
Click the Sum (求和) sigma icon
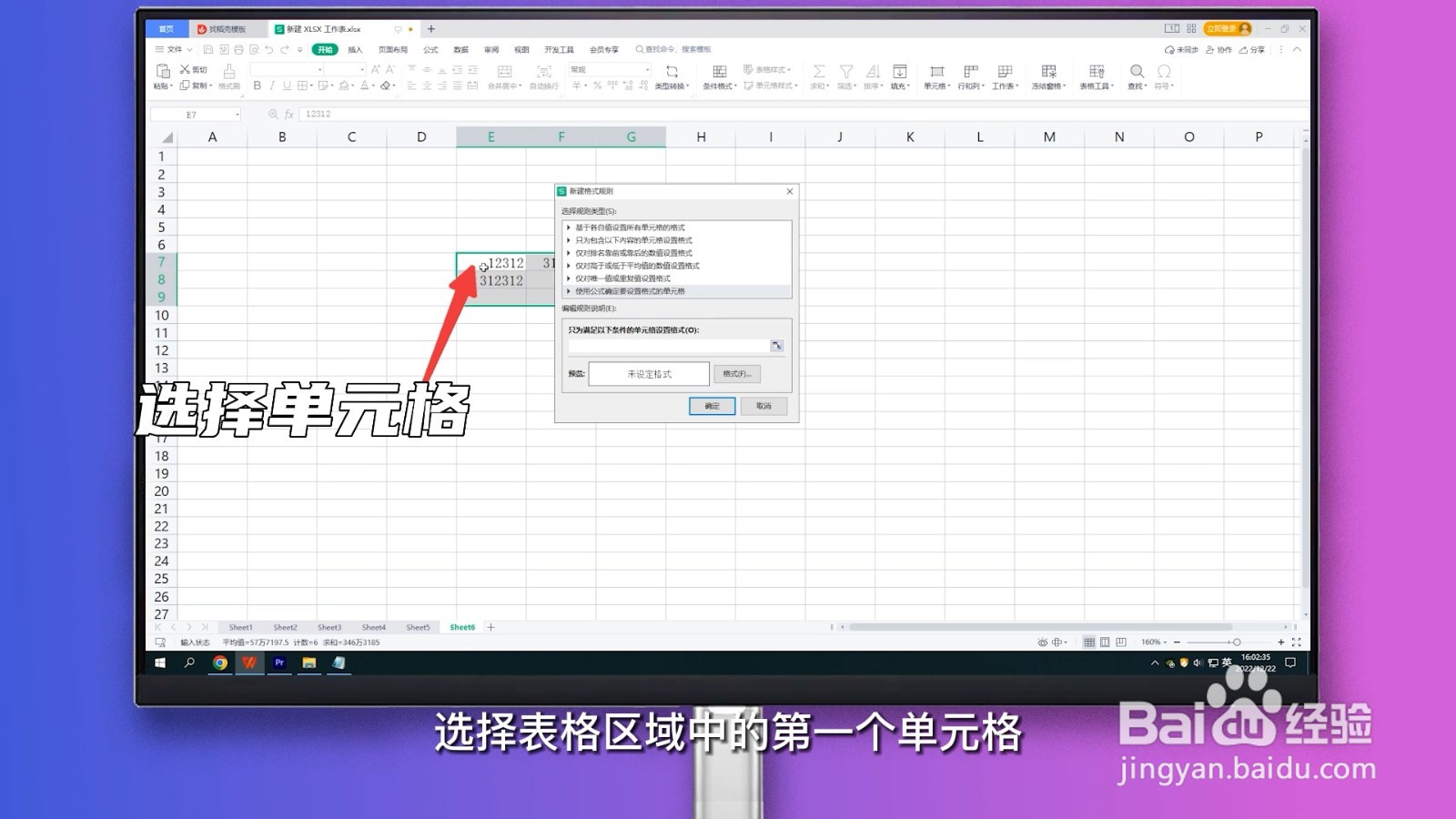(x=819, y=71)
